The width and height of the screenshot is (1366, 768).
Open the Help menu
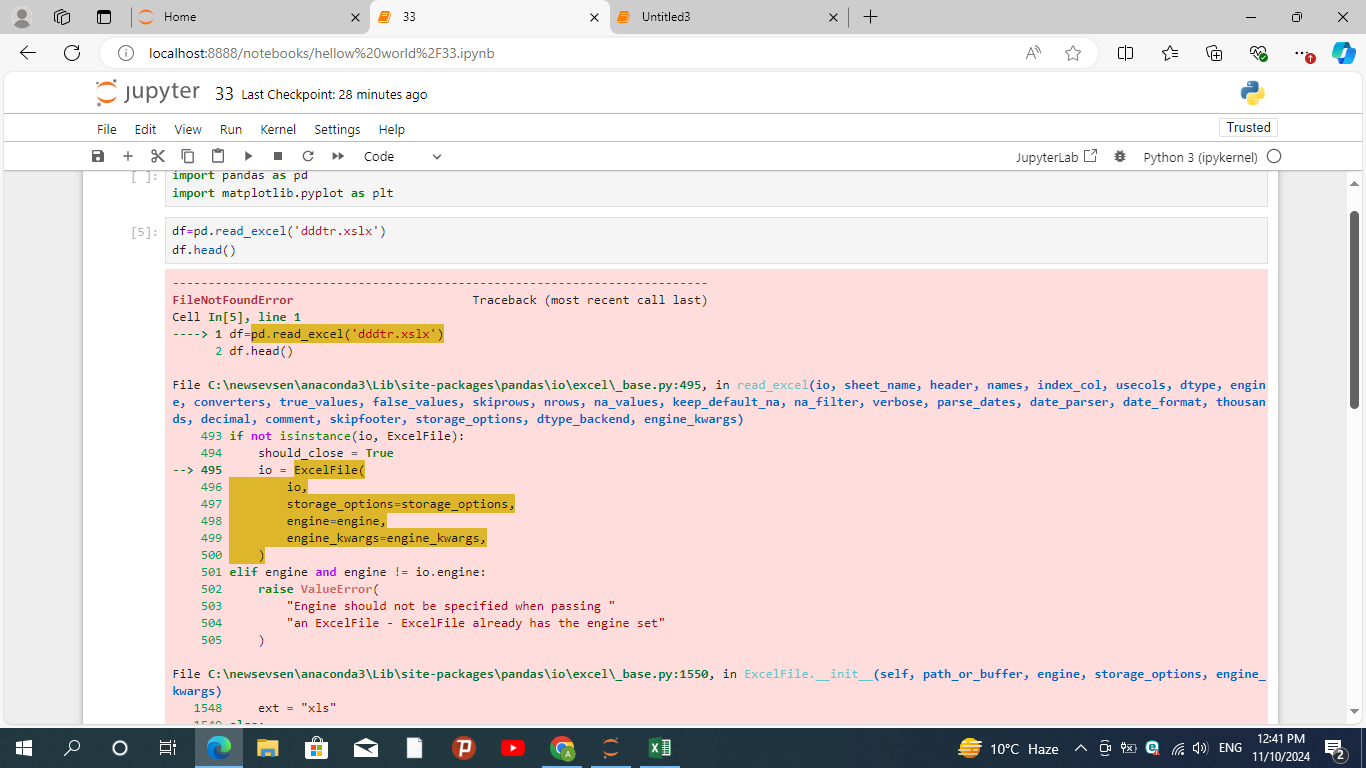point(392,129)
